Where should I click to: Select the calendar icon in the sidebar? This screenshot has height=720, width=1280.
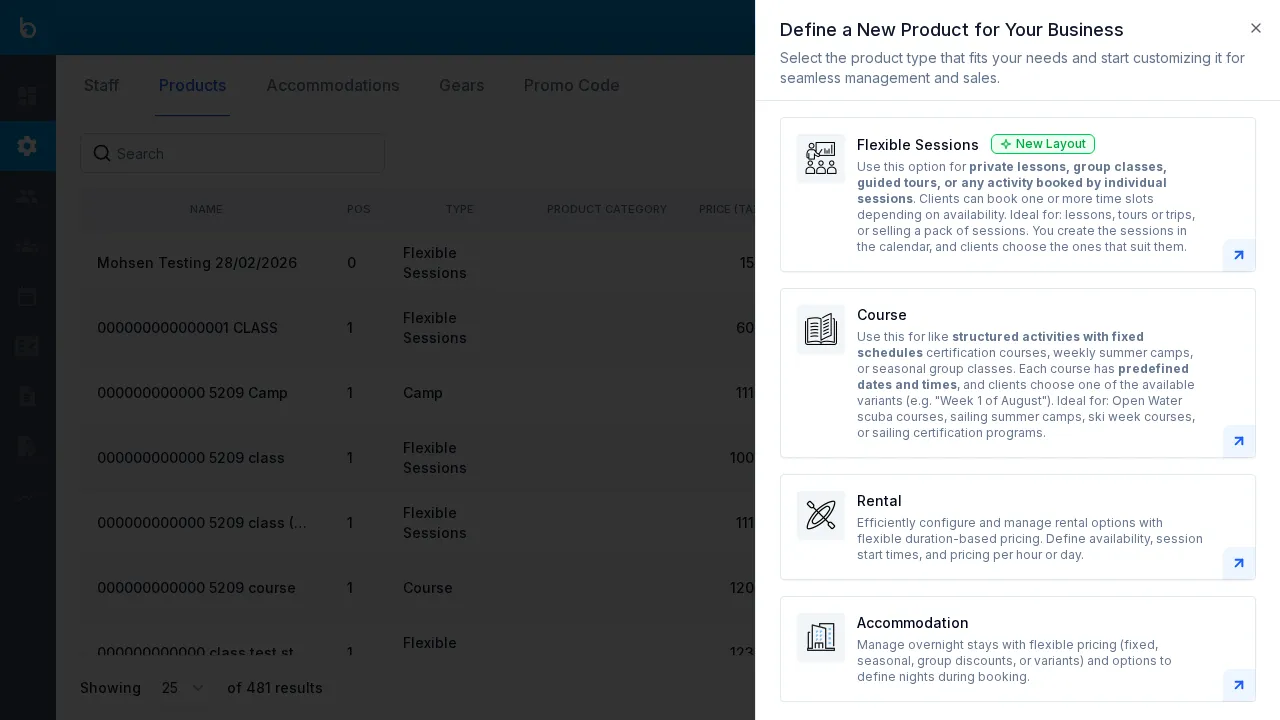click(27, 296)
